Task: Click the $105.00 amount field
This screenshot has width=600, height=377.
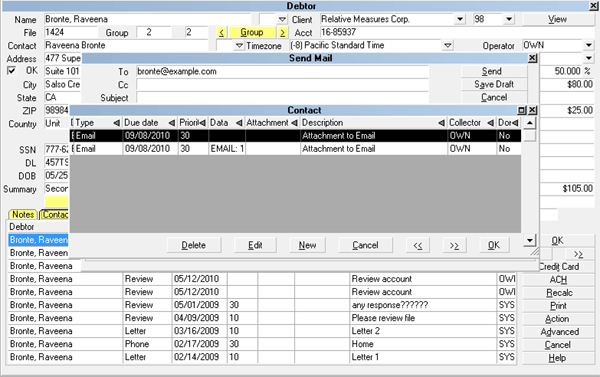Action: [x=567, y=188]
